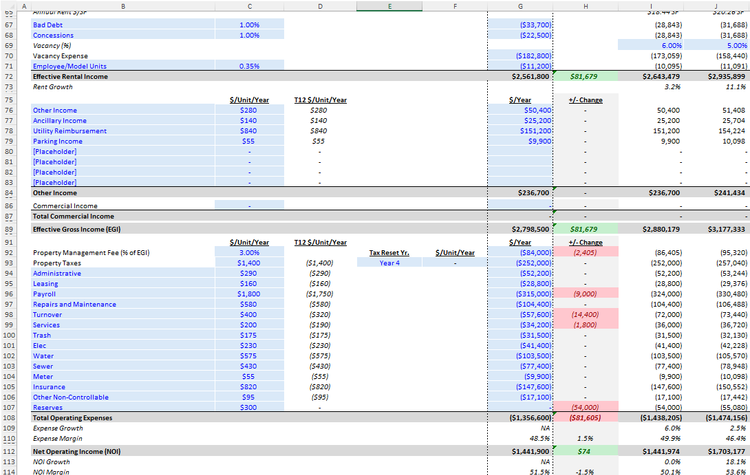
Task: Click Effective Rental Income row label
Action: [70, 77]
